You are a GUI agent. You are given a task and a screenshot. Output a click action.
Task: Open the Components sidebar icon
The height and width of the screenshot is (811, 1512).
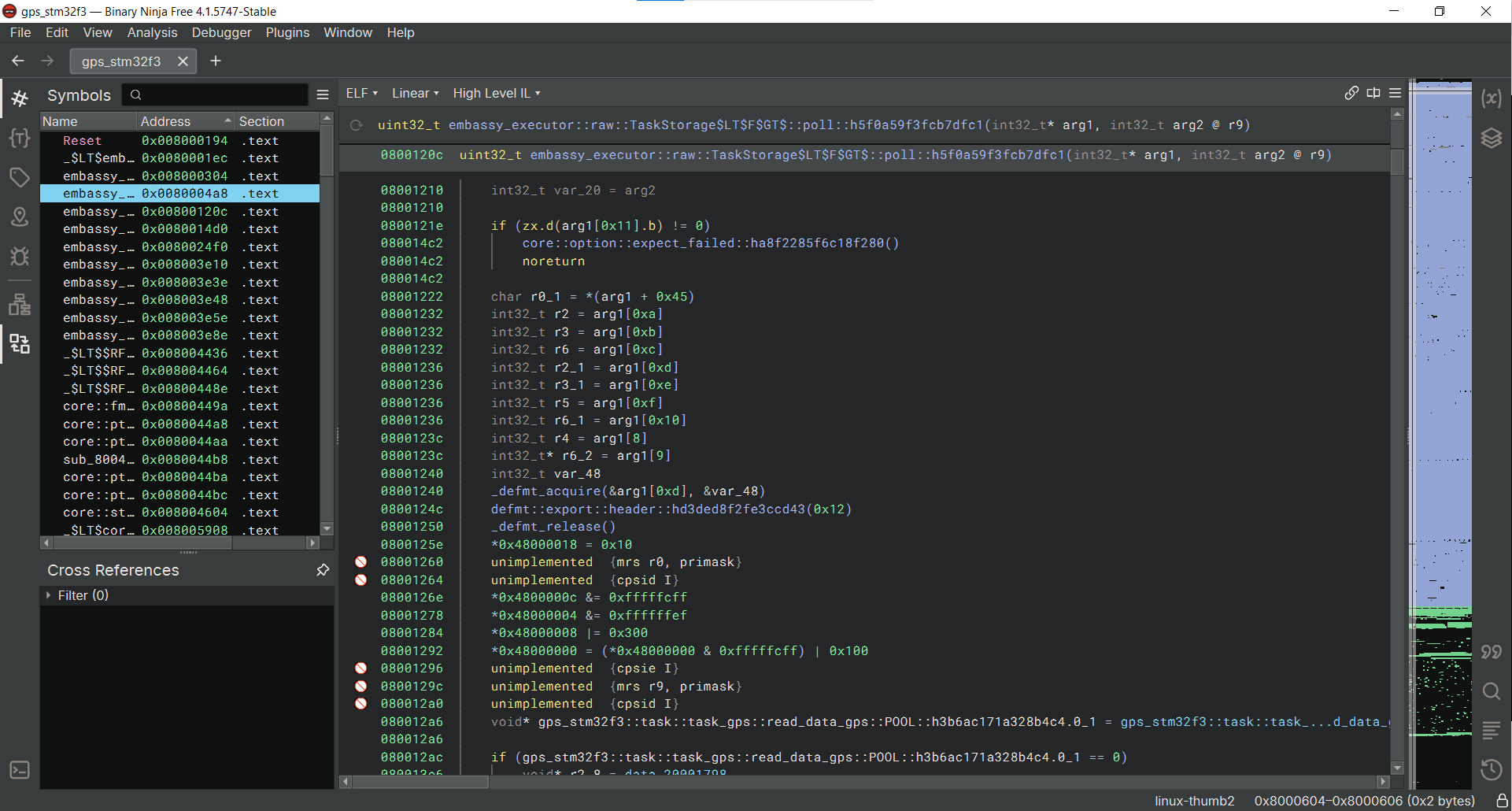point(20,304)
